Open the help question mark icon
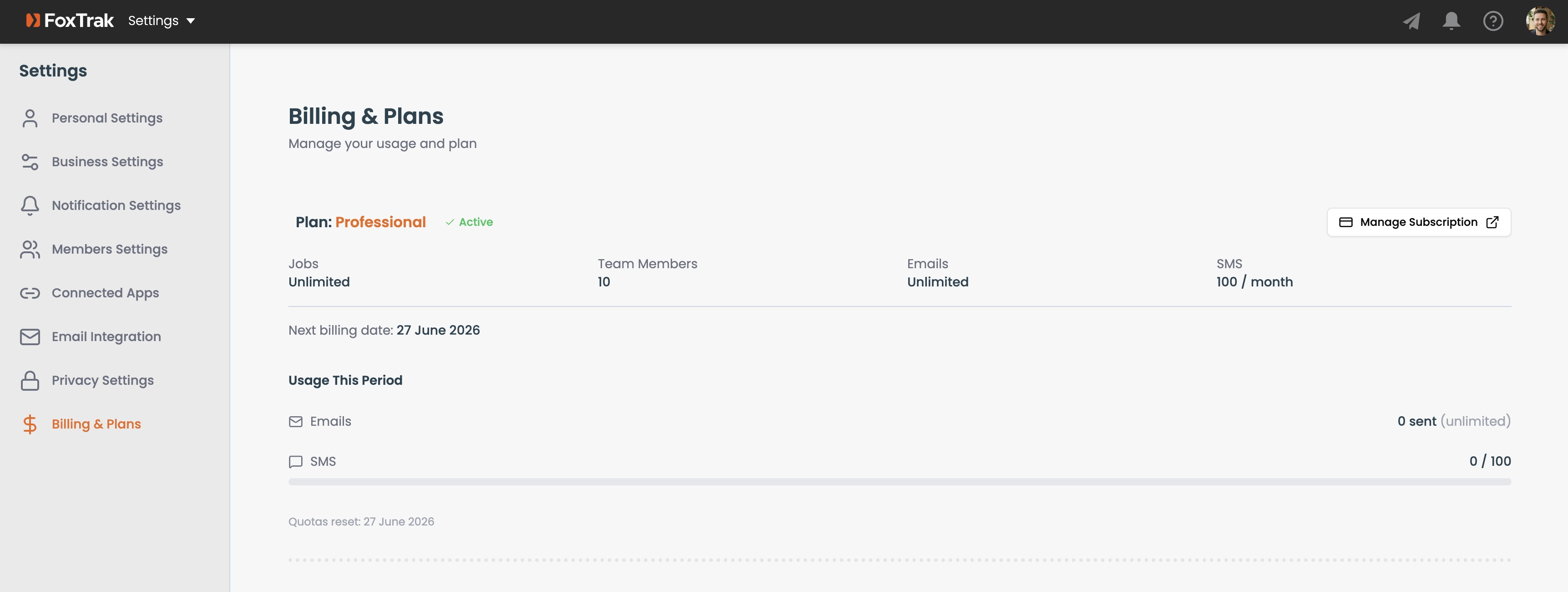Image resolution: width=1568 pixels, height=592 pixels. tap(1493, 21)
